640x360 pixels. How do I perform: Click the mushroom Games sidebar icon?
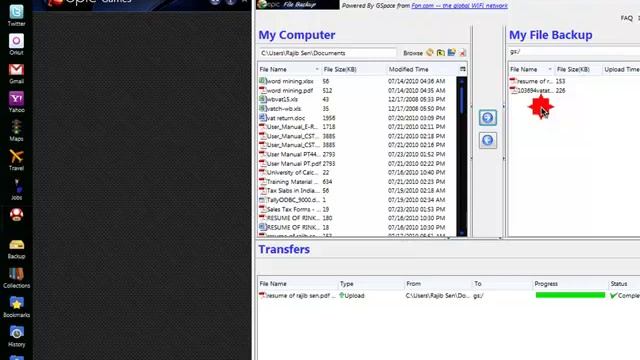16,215
